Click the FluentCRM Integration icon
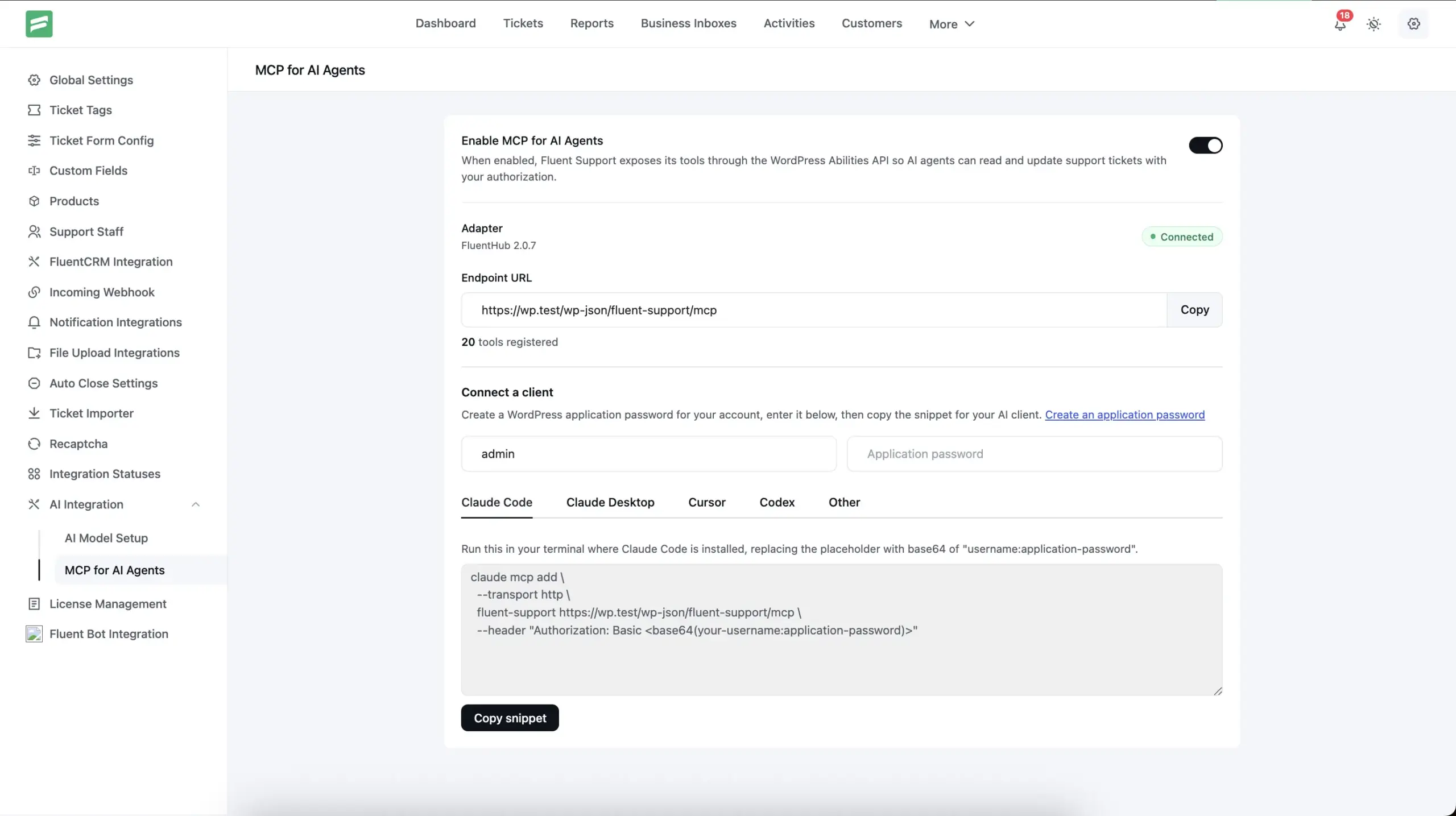The image size is (1456, 816). coord(34,262)
